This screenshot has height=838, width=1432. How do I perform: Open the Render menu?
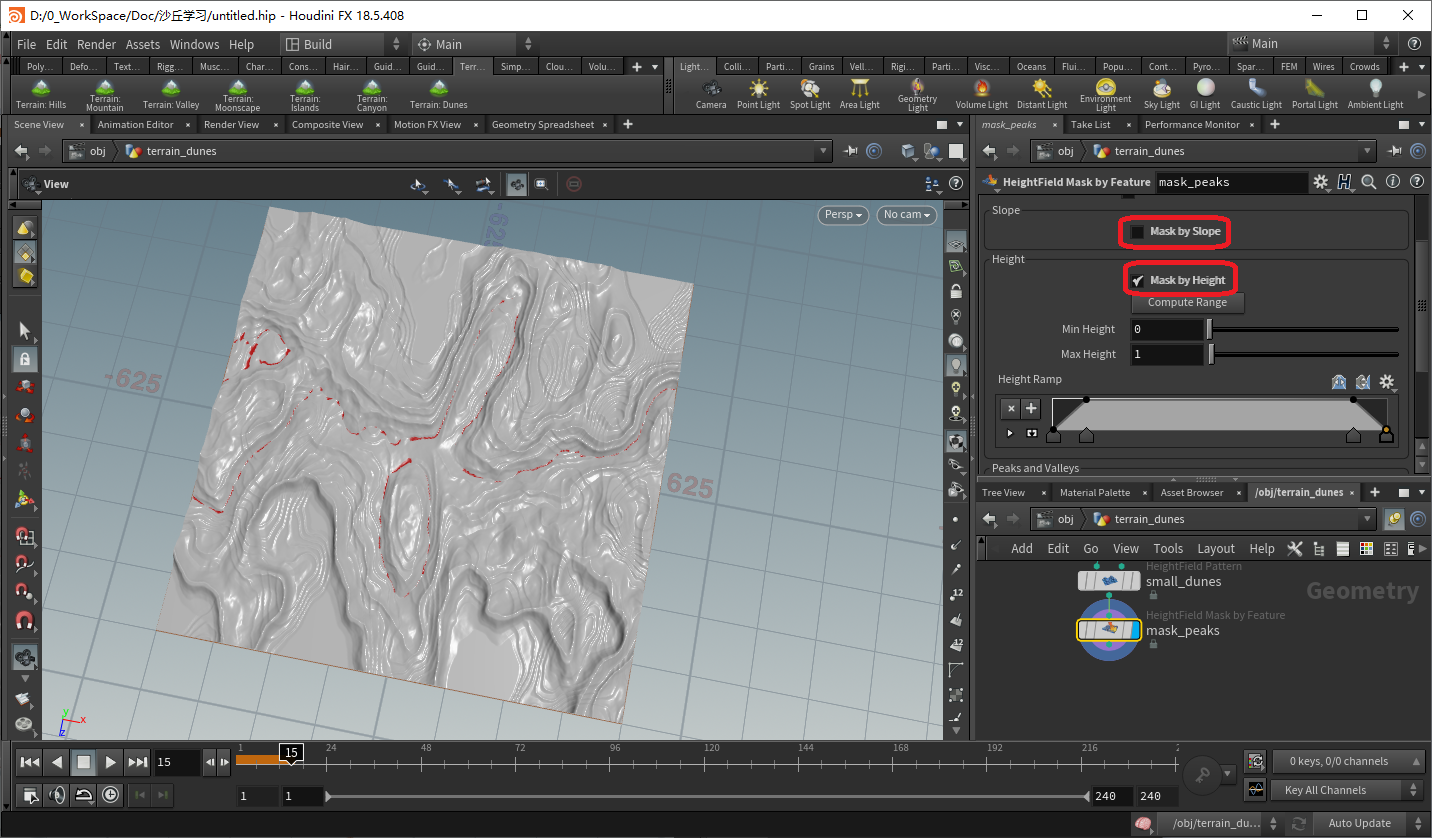point(96,44)
